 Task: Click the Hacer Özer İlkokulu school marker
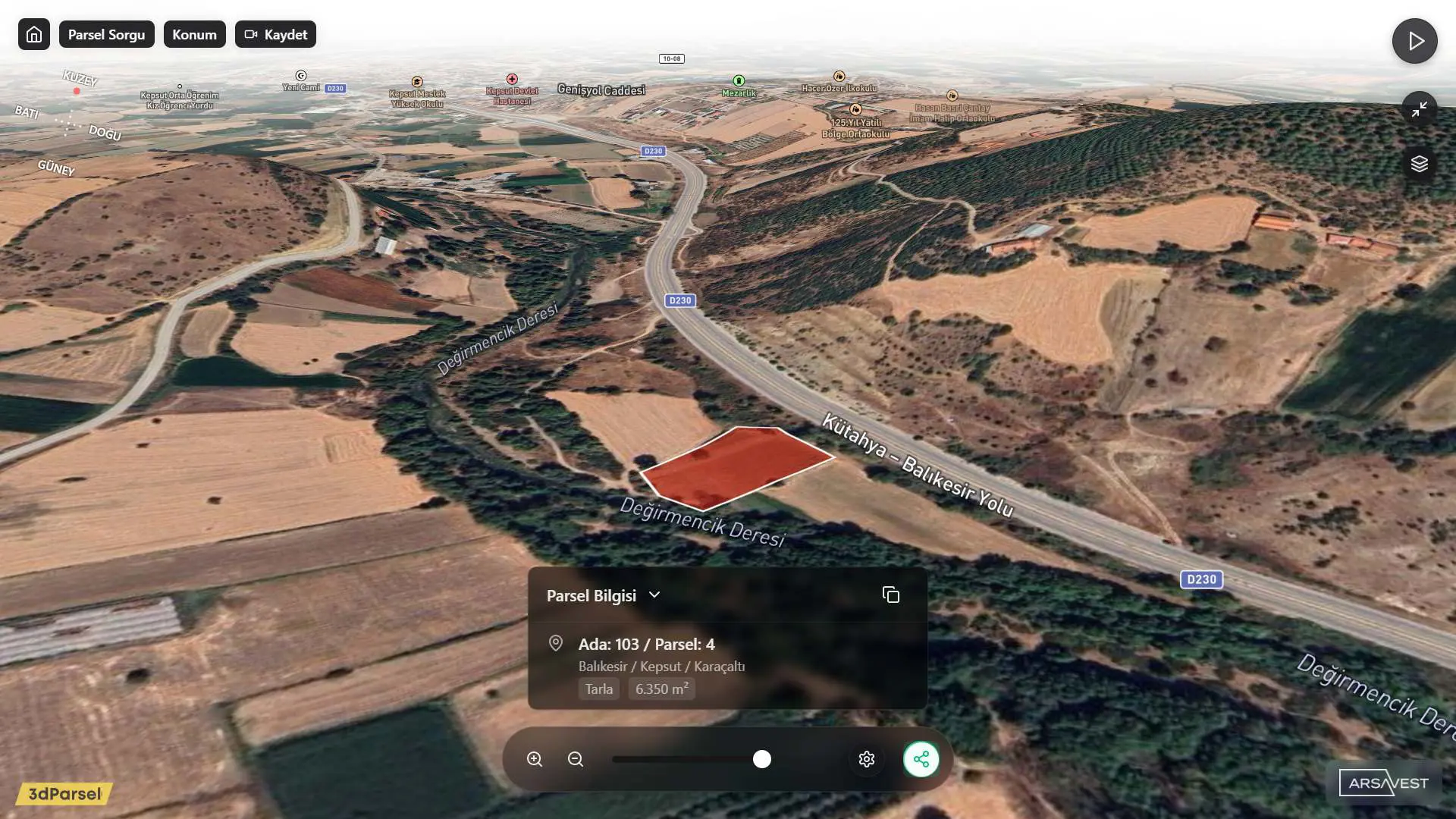pyautogui.click(x=839, y=76)
